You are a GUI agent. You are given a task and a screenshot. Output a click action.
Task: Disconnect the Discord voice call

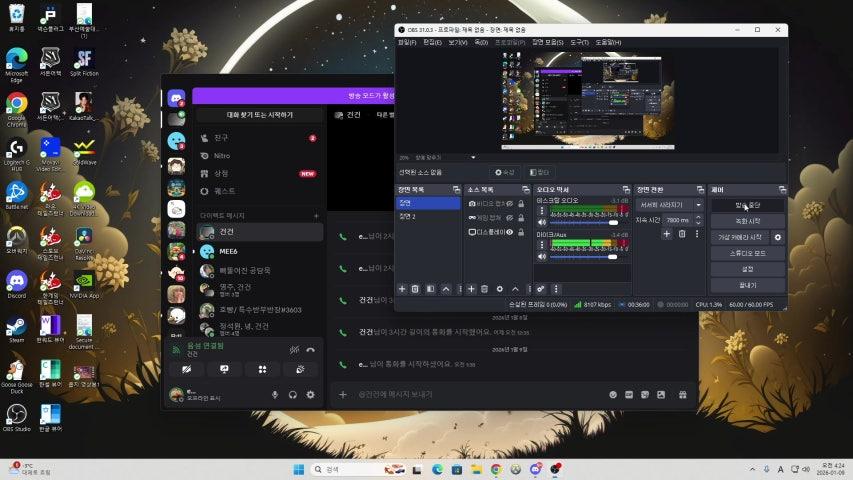click(311, 350)
